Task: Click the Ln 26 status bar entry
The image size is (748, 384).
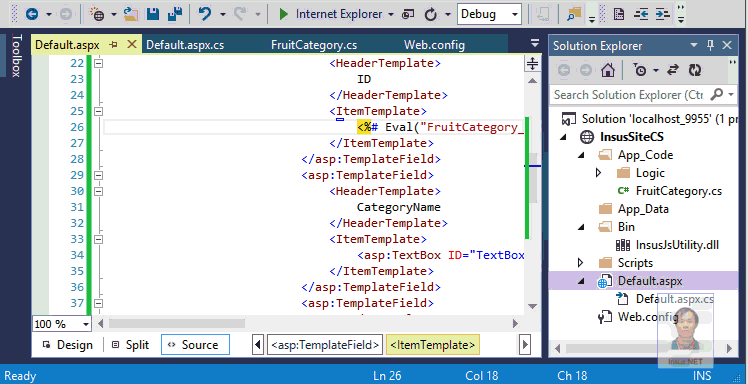Action: point(387,376)
